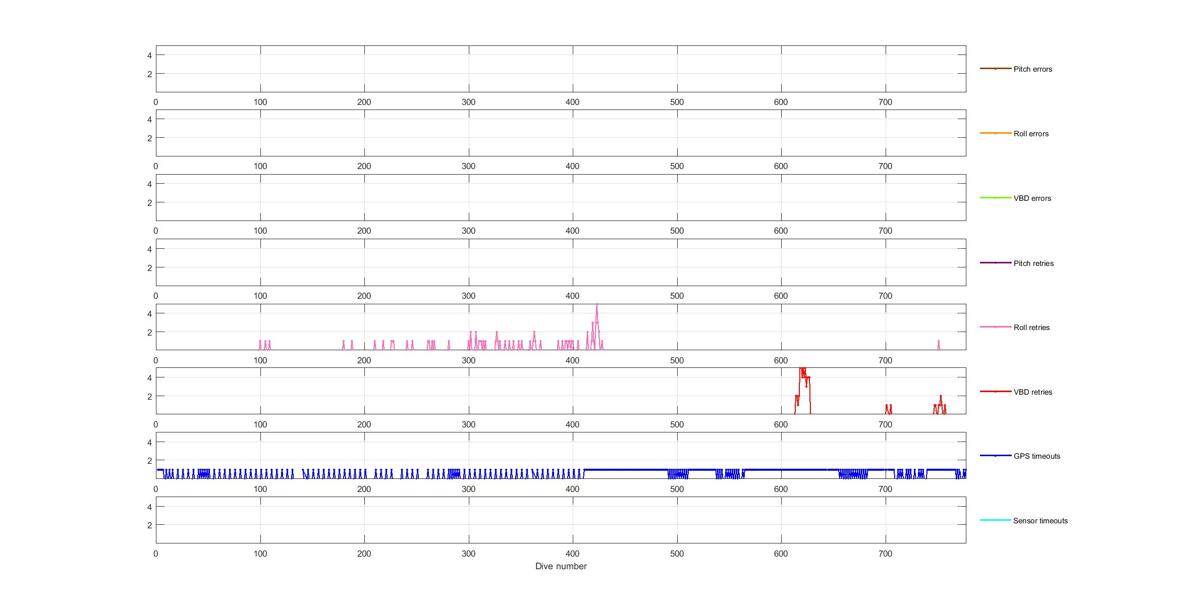Click the 500 tick below Roll errors plot
This screenshot has height=611, width=1200.
[x=677, y=166]
